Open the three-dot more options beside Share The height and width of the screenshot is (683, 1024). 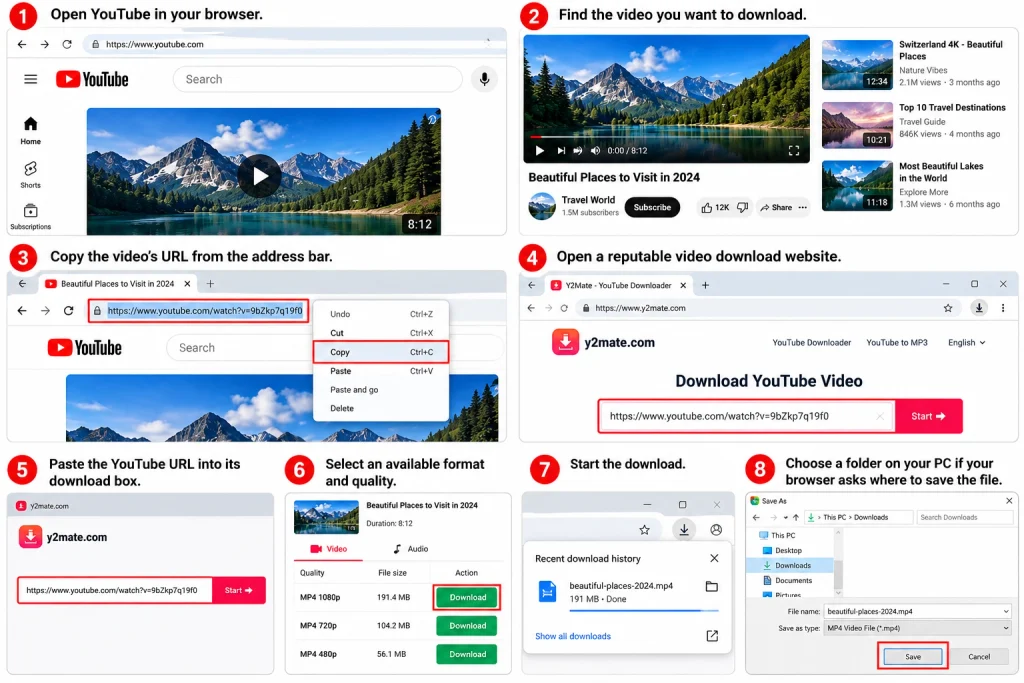803,208
